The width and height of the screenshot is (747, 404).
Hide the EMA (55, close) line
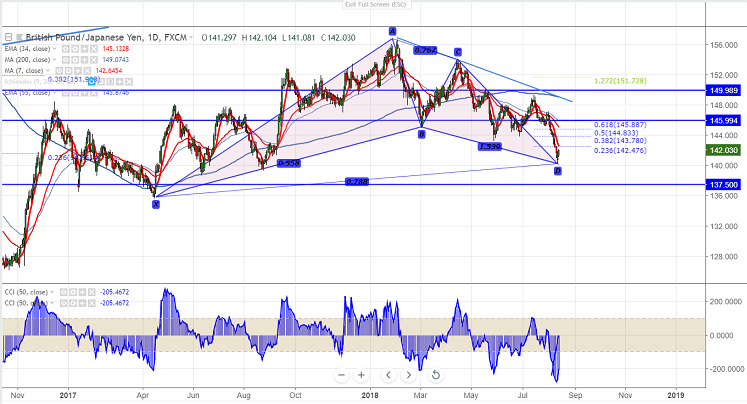point(66,92)
